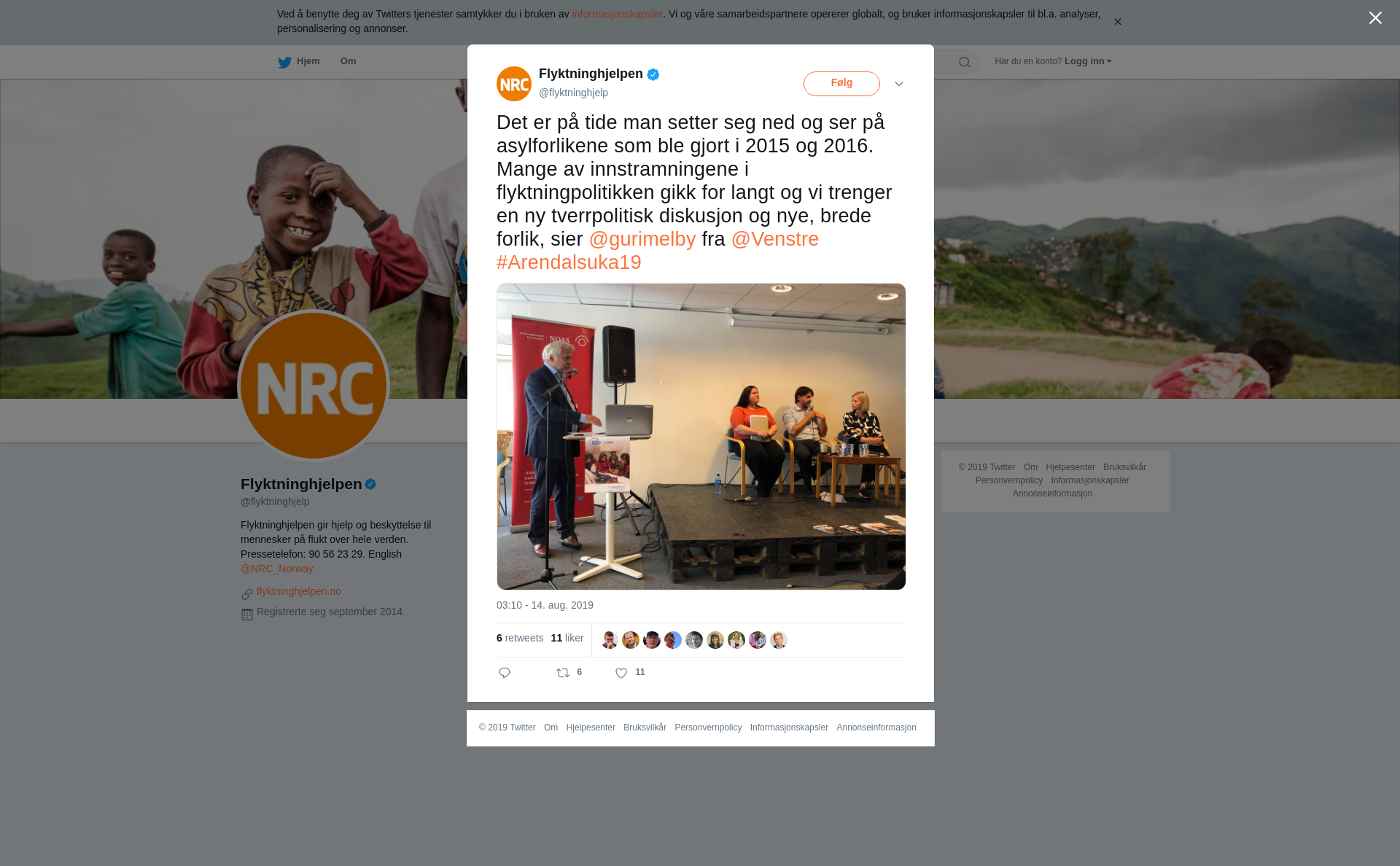Expand the tweet options chevron
The image size is (1400, 866).
(x=899, y=84)
